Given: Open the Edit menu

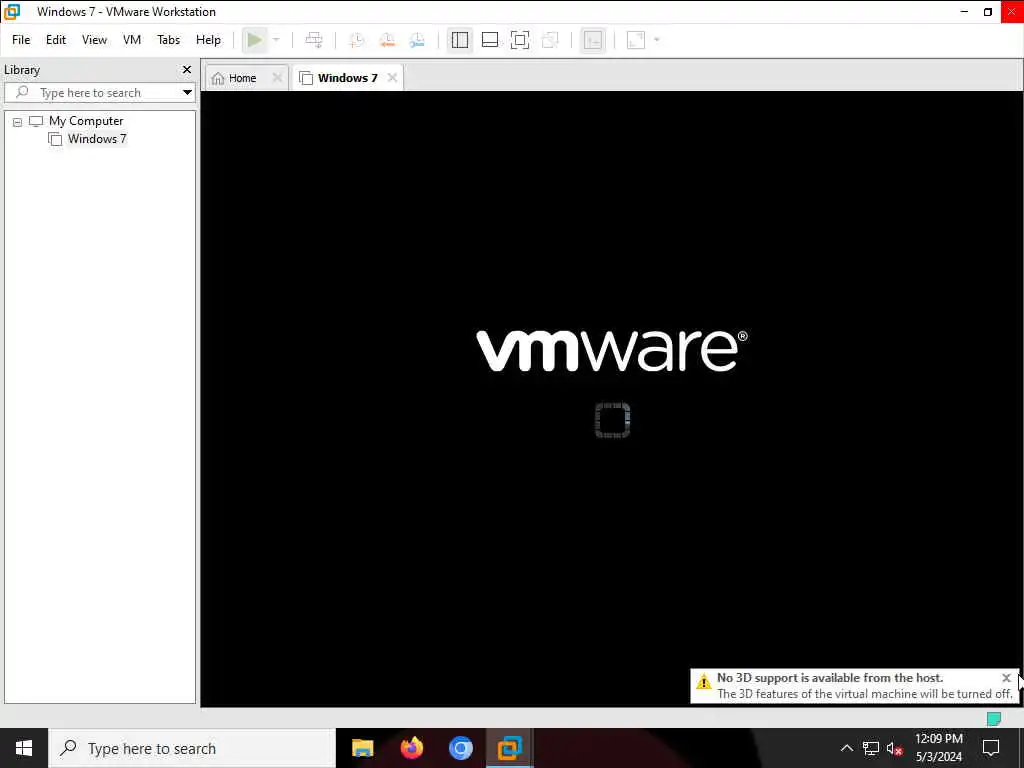Looking at the screenshot, I should (56, 40).
